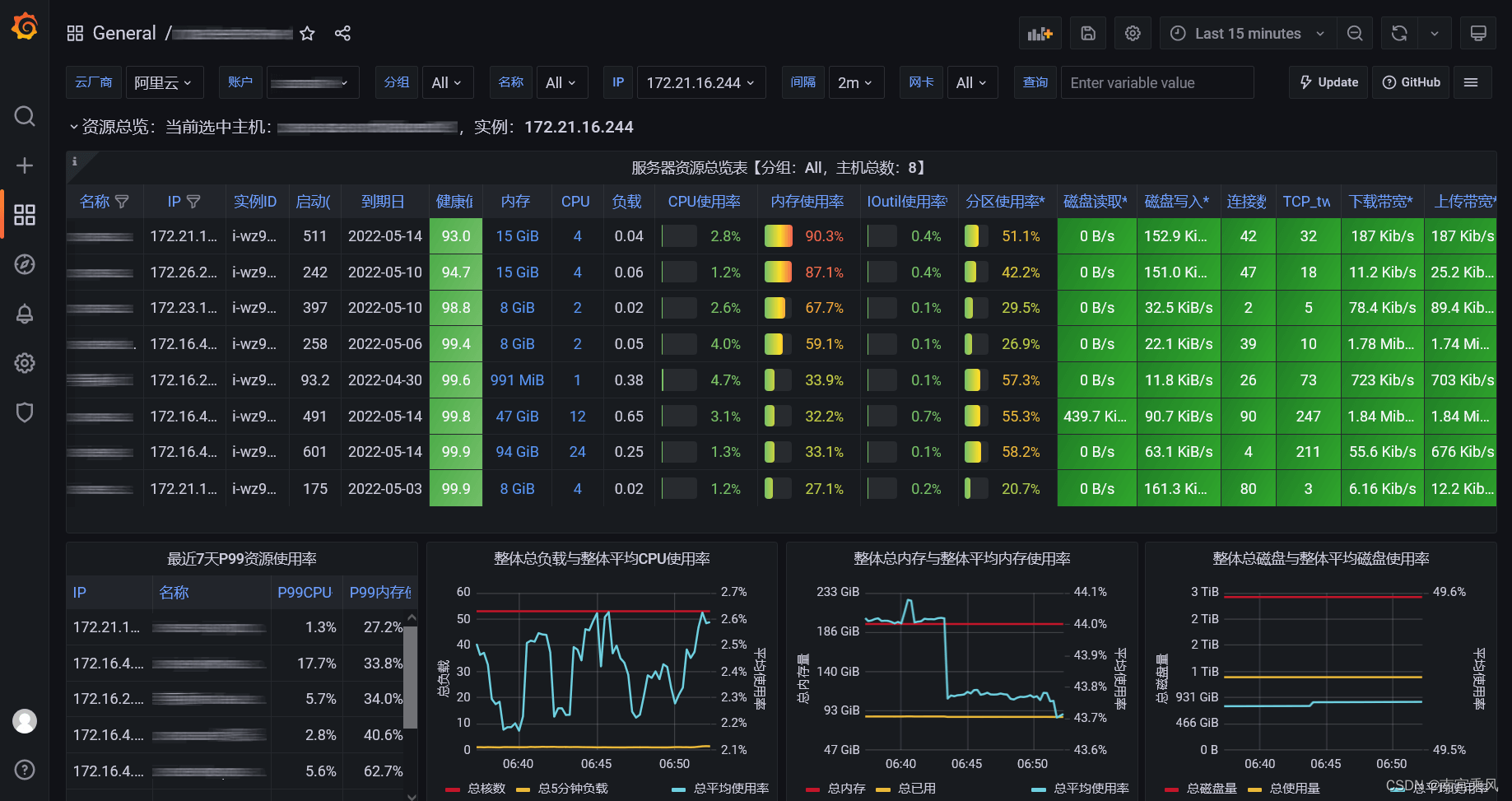Save the dashboard with disk icon

[x=1087, y=33]
